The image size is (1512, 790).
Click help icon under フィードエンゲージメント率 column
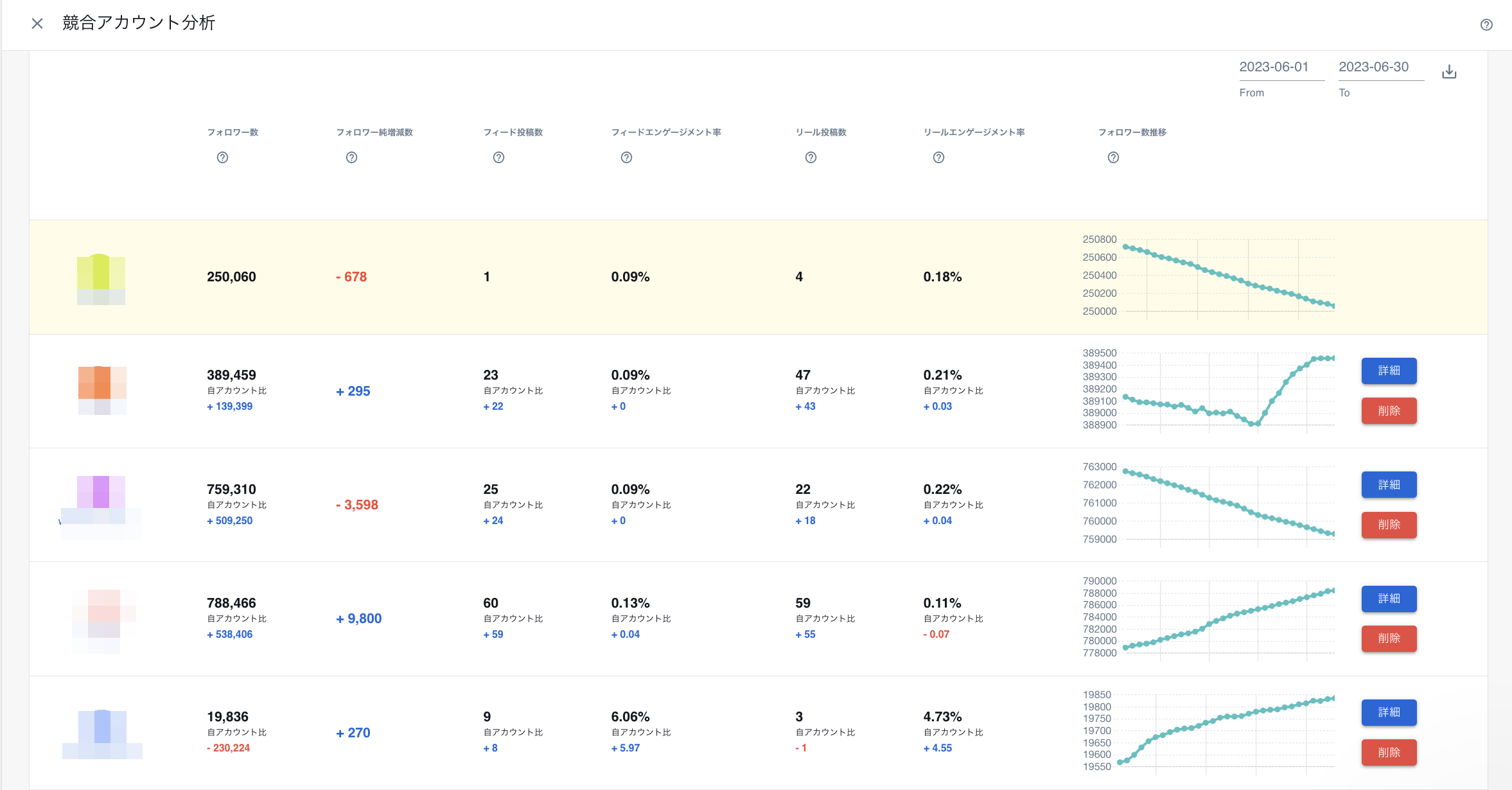pyautogui.click(x=626, y=157)
